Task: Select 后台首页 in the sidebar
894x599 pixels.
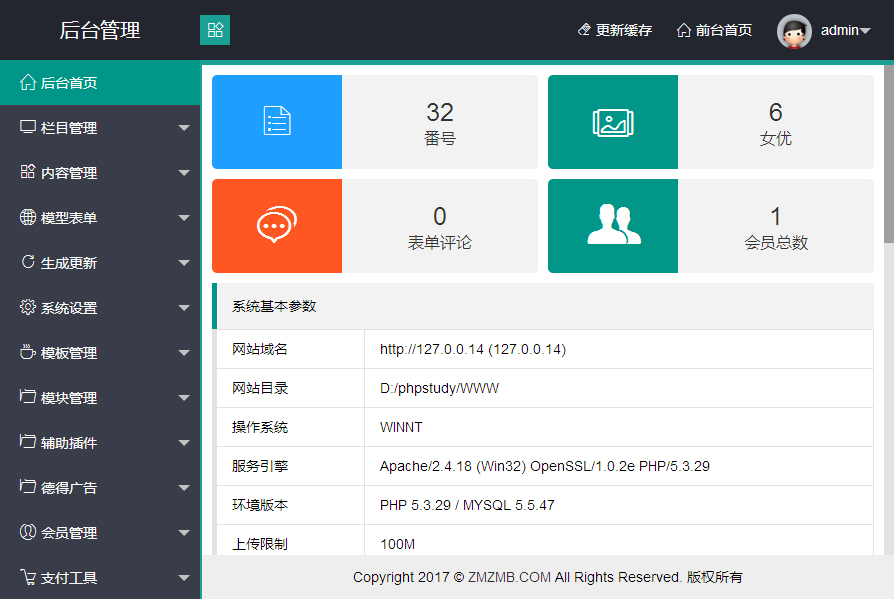Action: pyautogui.click(x=68, y=83)
